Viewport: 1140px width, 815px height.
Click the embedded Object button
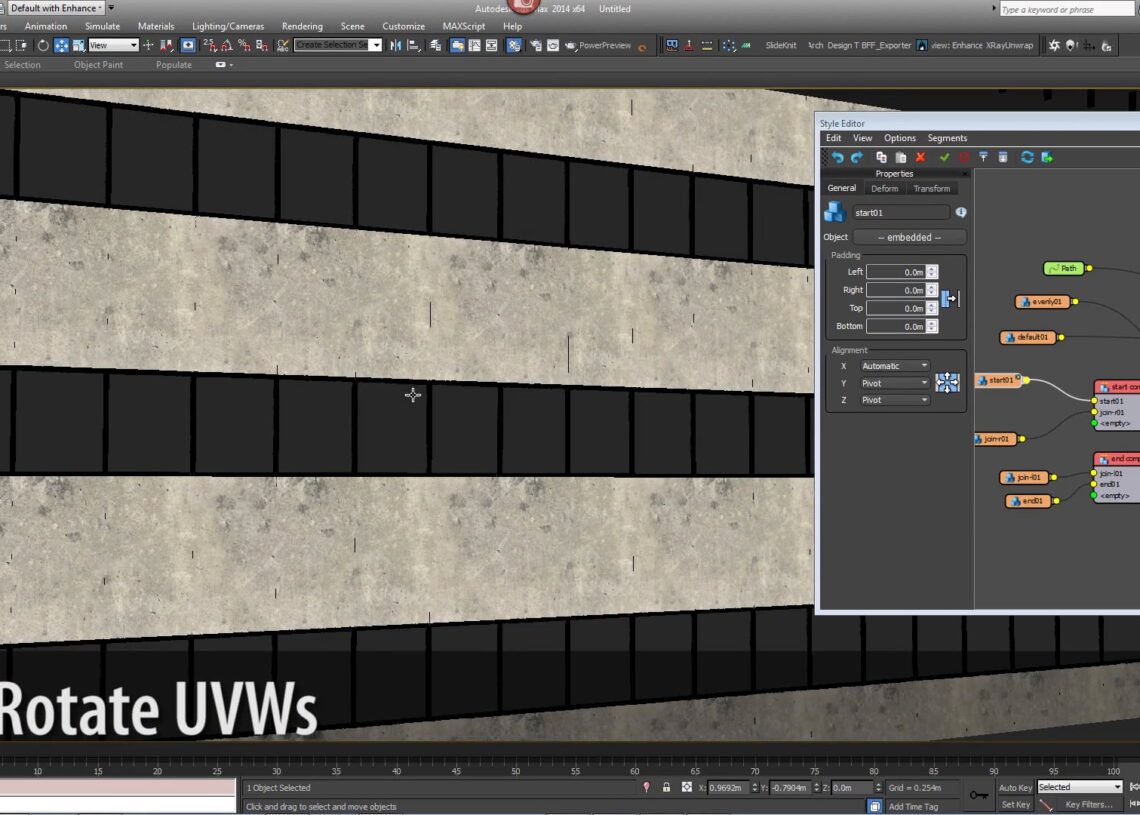tap(909, 237)
